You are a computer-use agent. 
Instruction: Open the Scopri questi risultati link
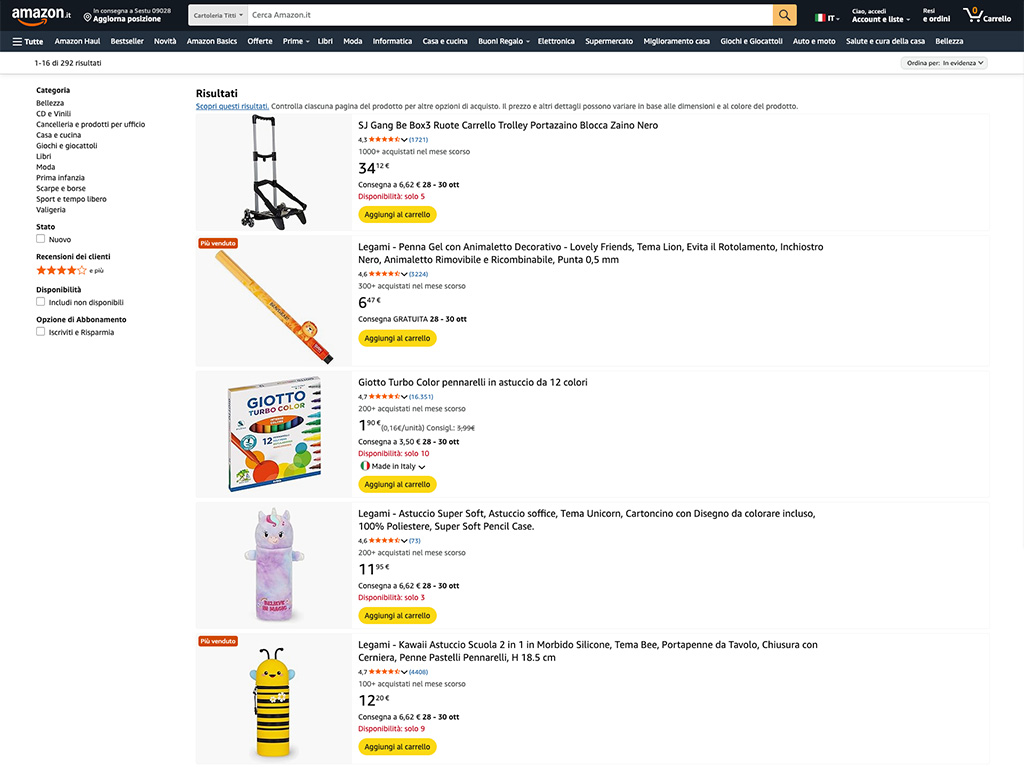pos(232,106)
